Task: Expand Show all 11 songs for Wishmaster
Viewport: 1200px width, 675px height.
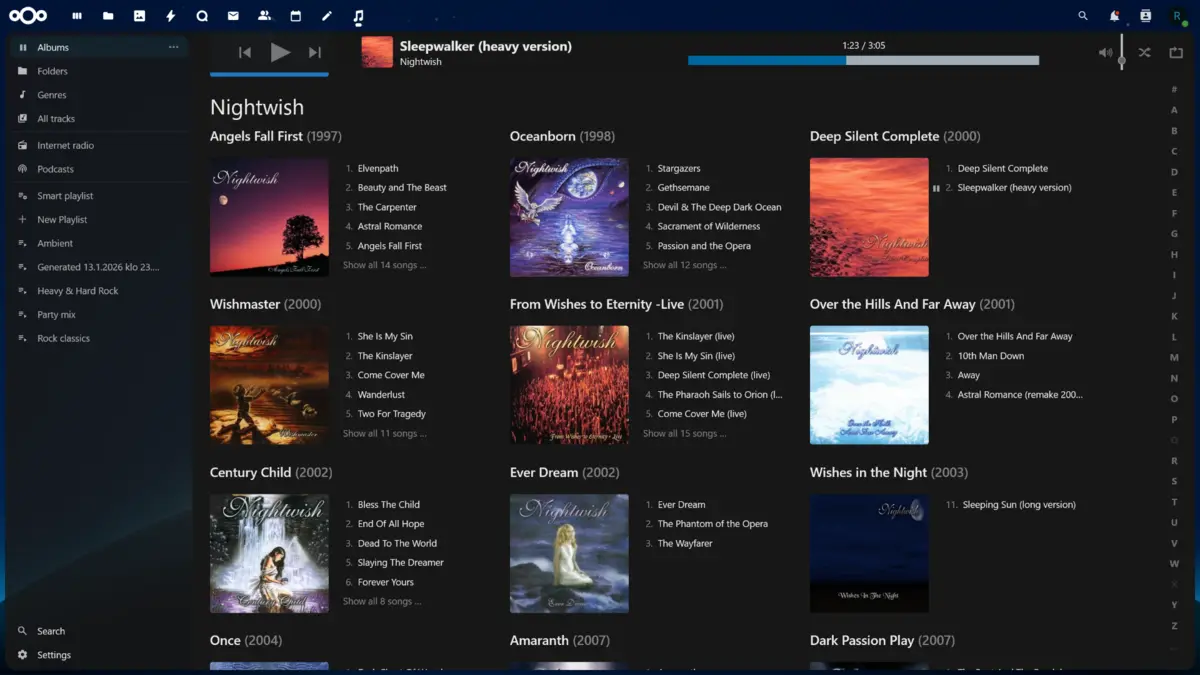Action: tap(384, 434)
